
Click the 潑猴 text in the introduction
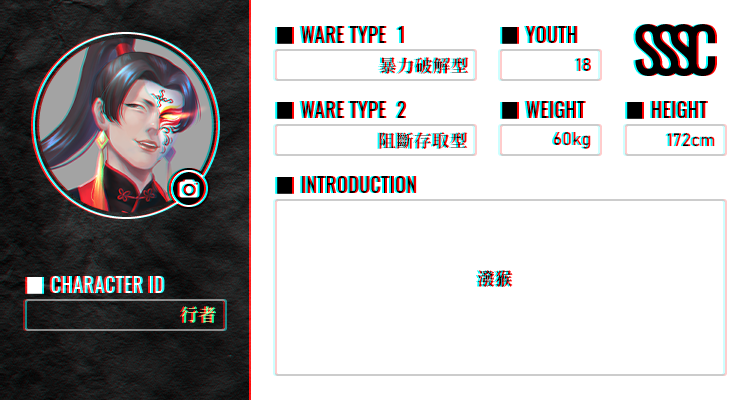coord(495,279)
